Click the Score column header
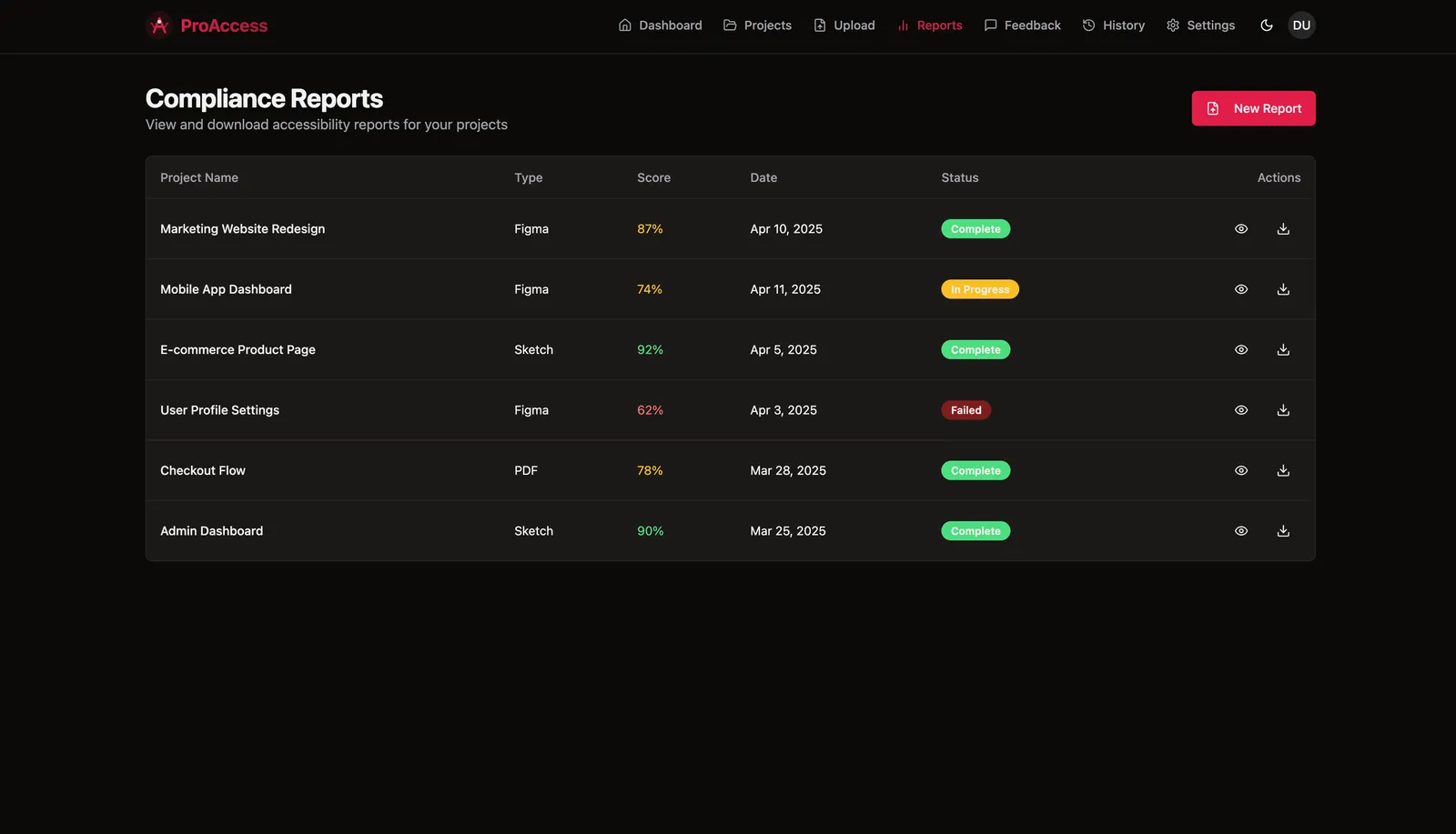Image resolution: width=1456 pixels, height=834 pixels. point(653,177)
